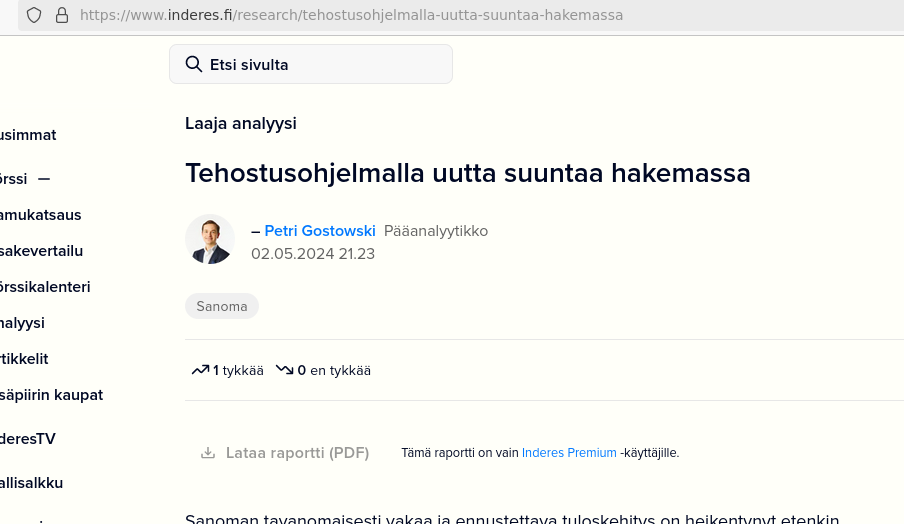Click the browser address bar URL
The height and width of the screenshot is (524, 904).
click(350, 15)
